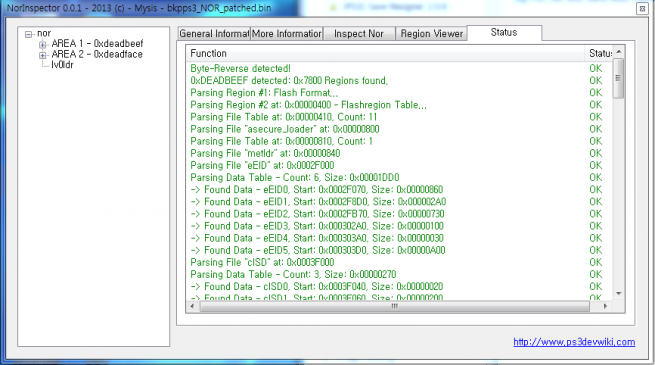This screenshot has width=655, height=365.
Task: Select the lv0ldr tree item
Action: [62, 65]
